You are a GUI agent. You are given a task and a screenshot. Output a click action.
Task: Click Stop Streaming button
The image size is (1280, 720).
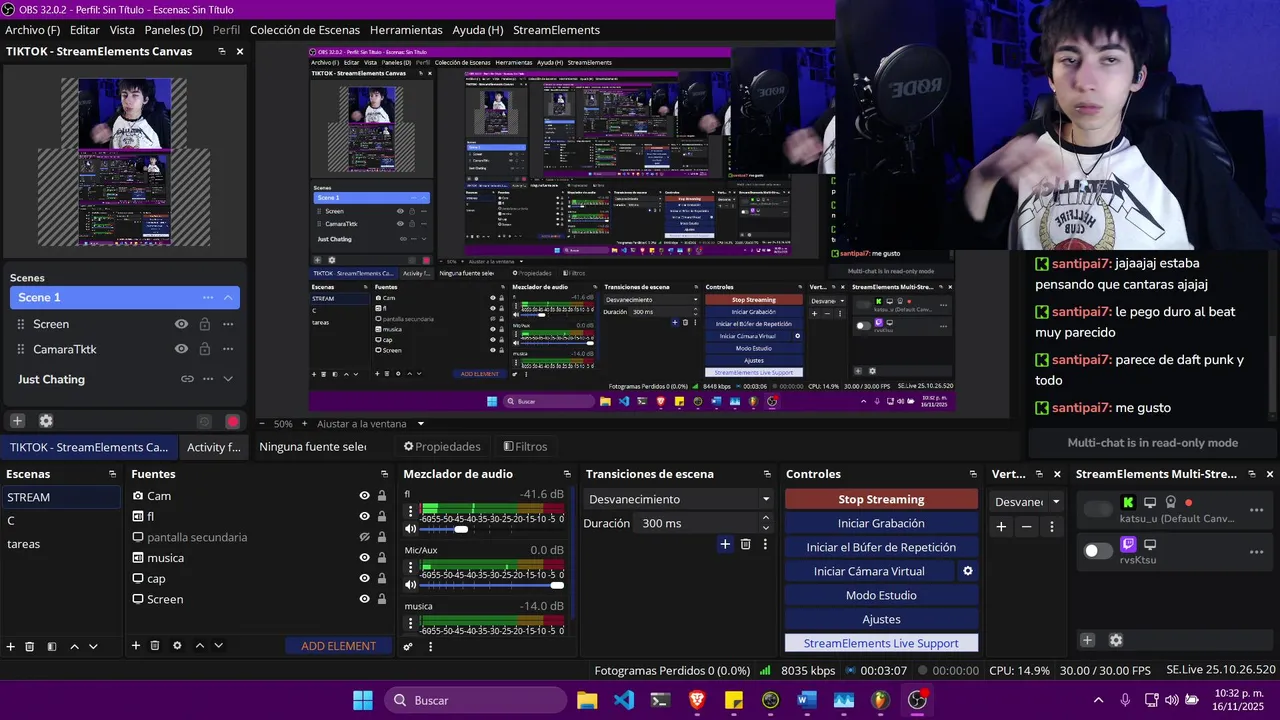pos(881,499)
